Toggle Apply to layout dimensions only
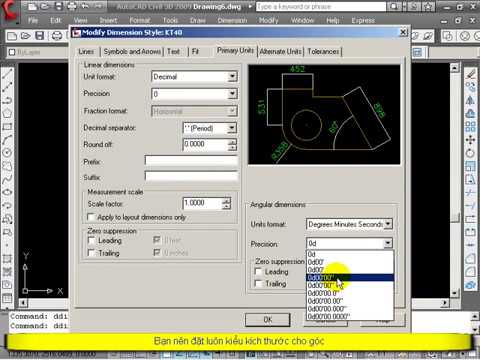 (x=91, y=217)
